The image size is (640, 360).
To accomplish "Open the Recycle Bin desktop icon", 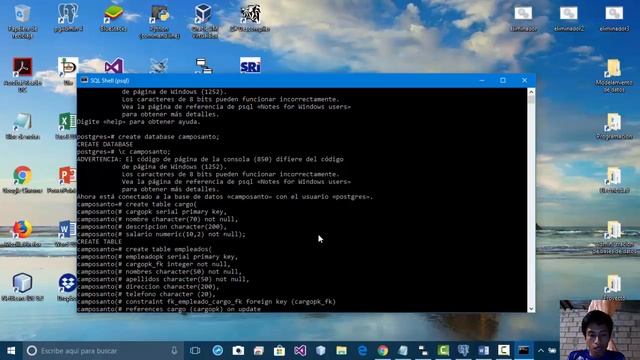I will tap(22, 20).
